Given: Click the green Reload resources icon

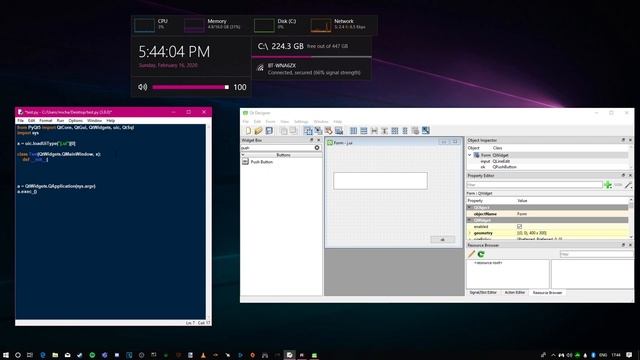Looking at the screenshot, I should pos(481,254).
